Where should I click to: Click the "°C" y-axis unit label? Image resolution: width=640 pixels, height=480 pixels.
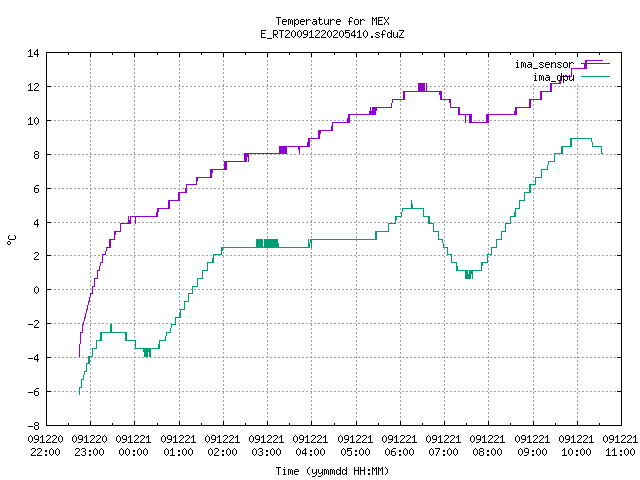point(12,240)
